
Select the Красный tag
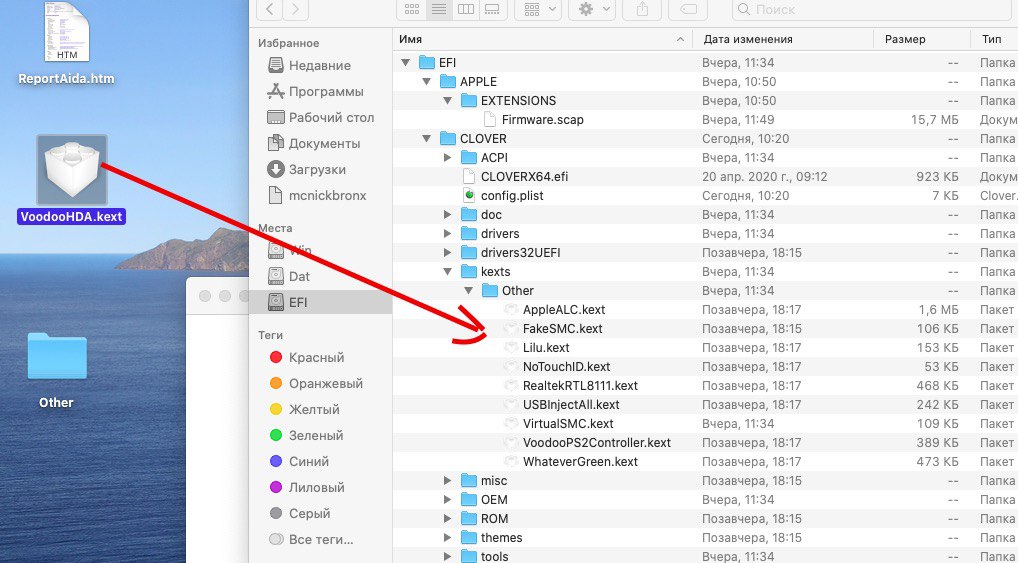point(306,357)
